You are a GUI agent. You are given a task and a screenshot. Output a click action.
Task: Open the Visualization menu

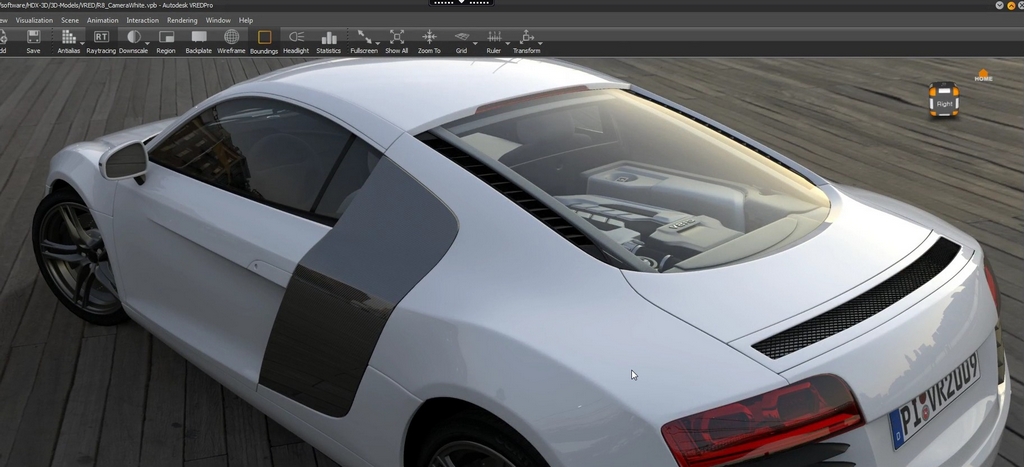(x=34, y=20)
